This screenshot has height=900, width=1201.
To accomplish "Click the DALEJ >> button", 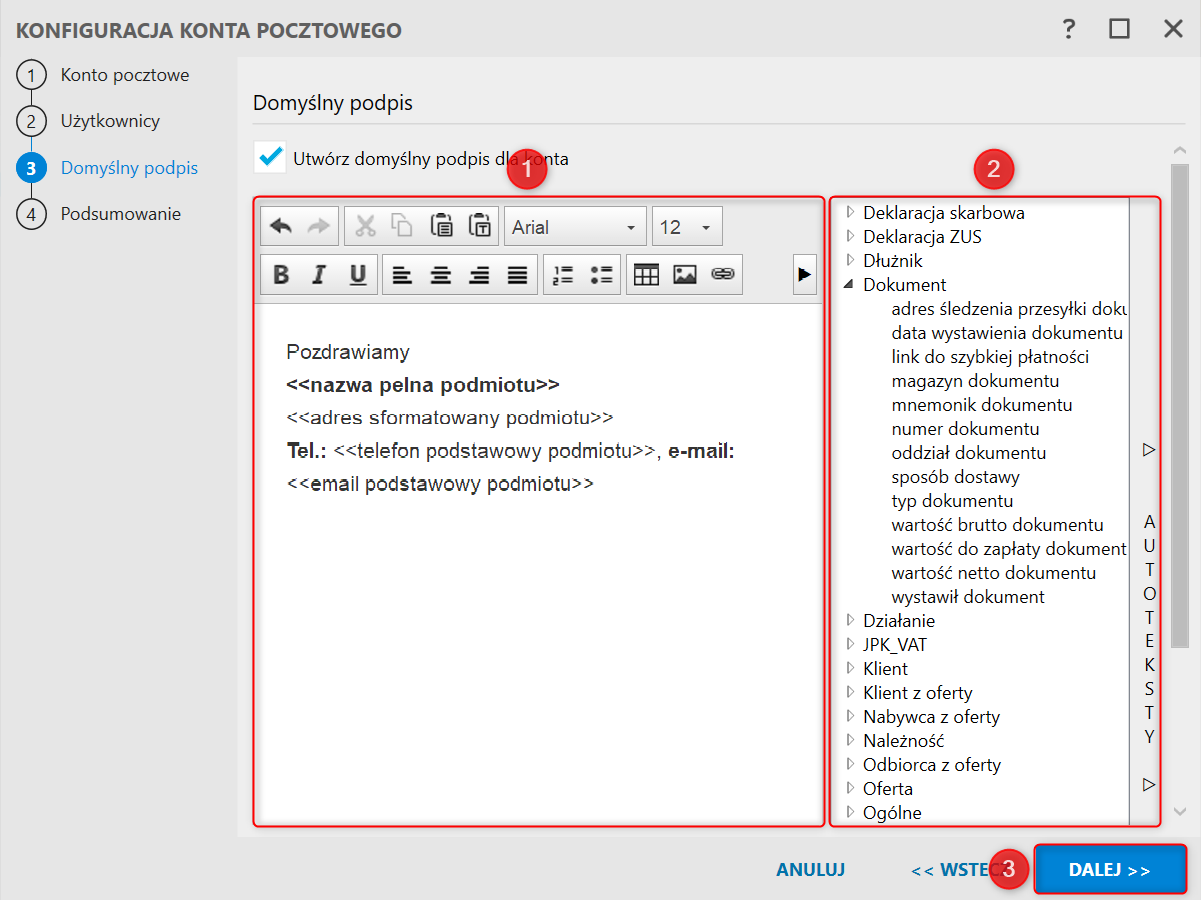I will (1110, 870).
